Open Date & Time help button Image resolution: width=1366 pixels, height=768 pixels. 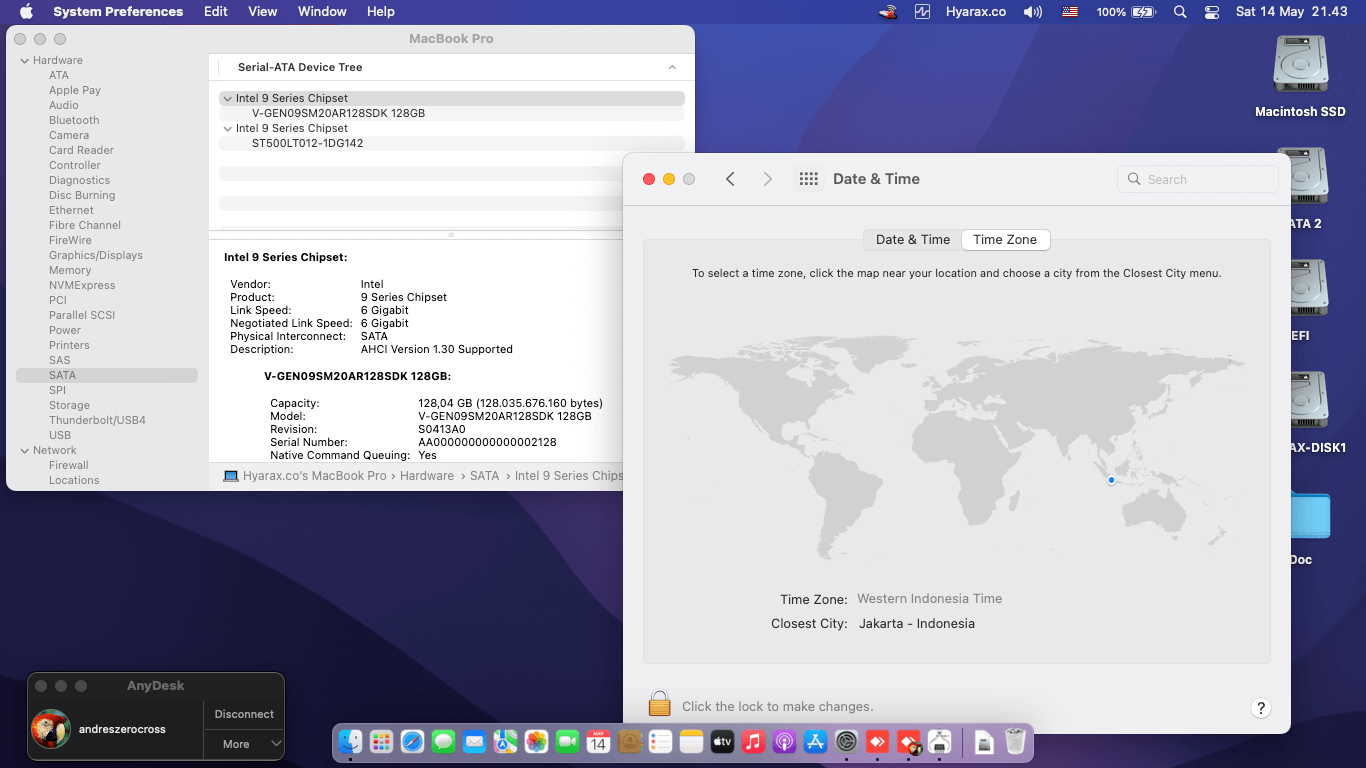pos(1260,708)
